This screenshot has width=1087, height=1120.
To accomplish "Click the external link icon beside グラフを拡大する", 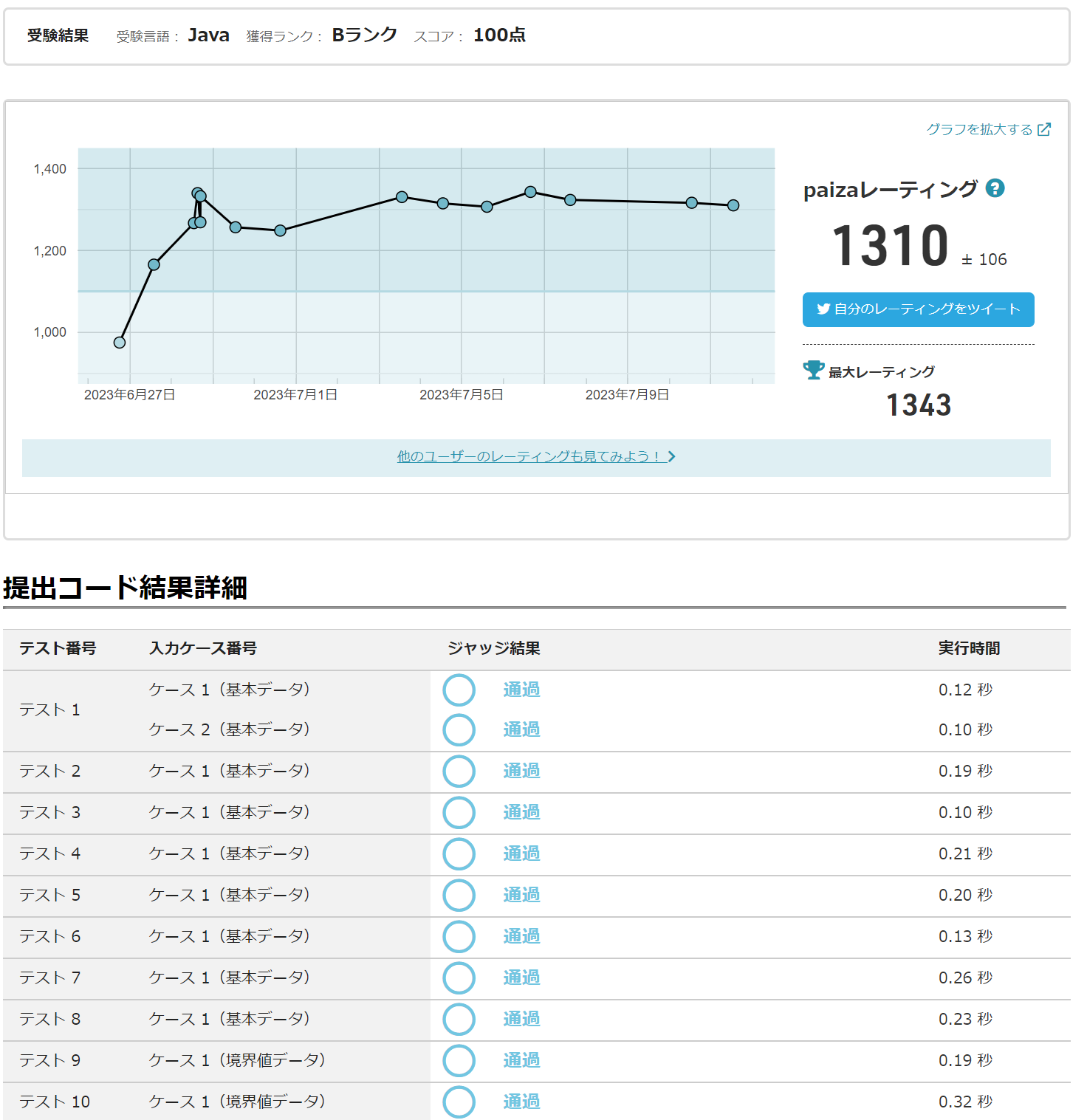I will tap(1044, 130).
